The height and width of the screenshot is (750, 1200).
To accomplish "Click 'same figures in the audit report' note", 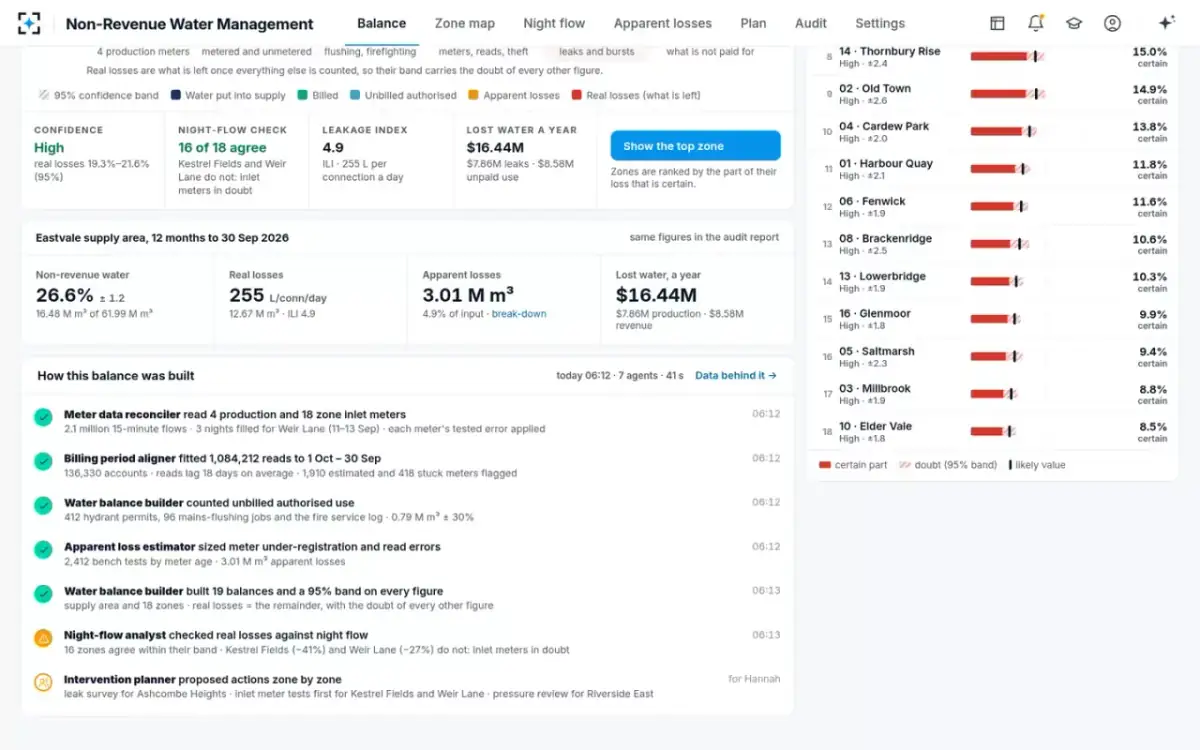I will coord(704,238).
